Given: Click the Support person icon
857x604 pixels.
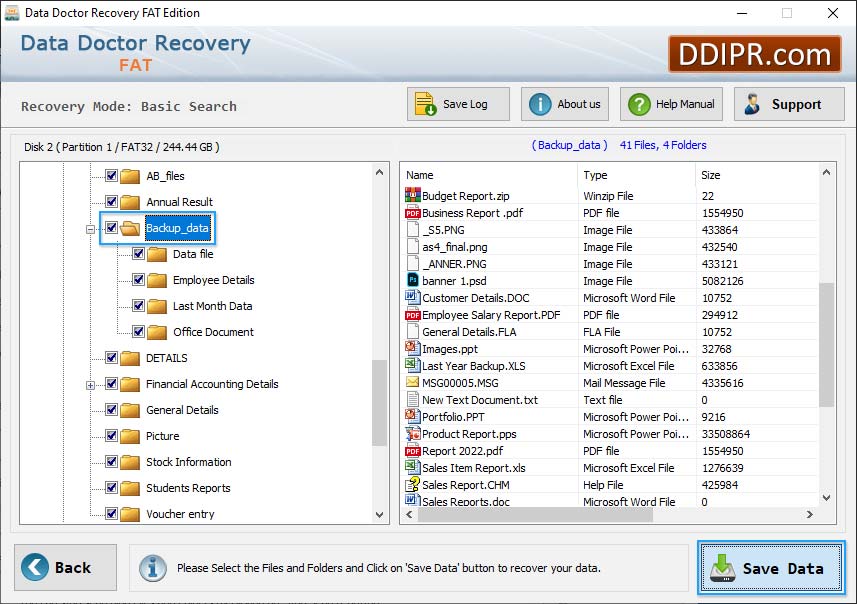Looking at the screenshot, I should (752, 104).
